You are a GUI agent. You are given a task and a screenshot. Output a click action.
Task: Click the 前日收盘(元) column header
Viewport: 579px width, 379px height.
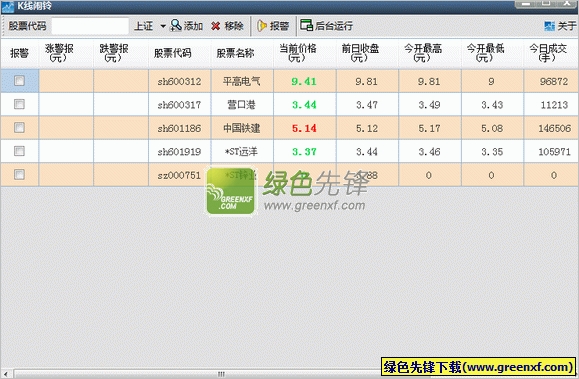tap(367, 53)
